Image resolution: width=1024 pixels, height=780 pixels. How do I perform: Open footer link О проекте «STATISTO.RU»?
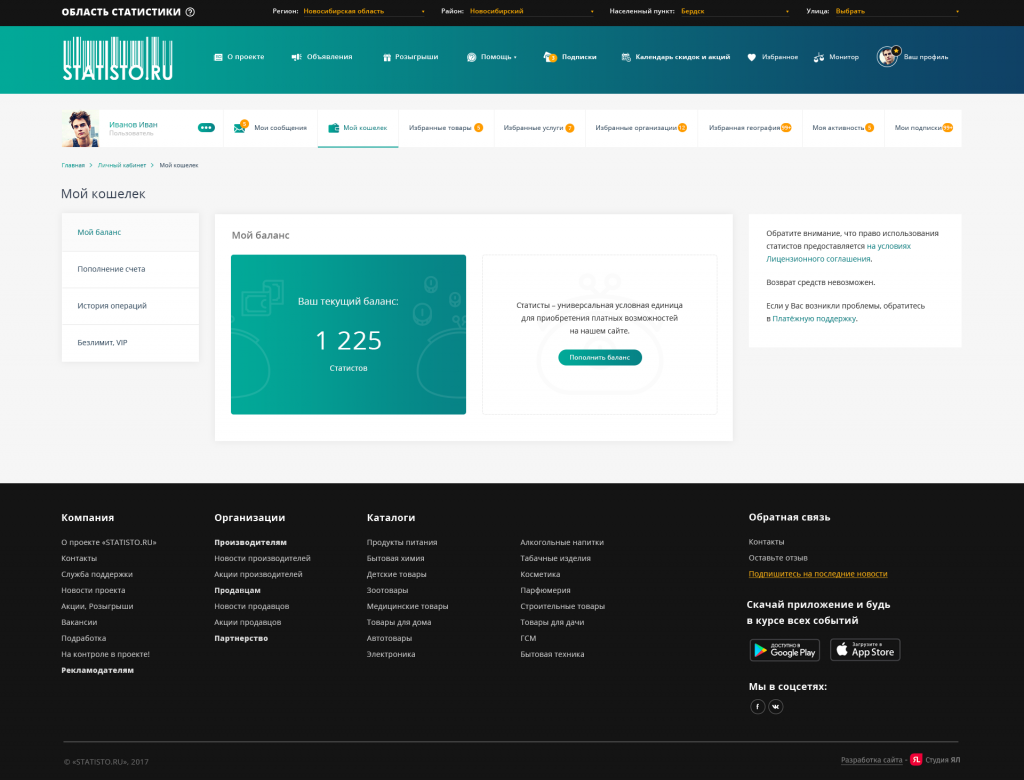(109, 542)
